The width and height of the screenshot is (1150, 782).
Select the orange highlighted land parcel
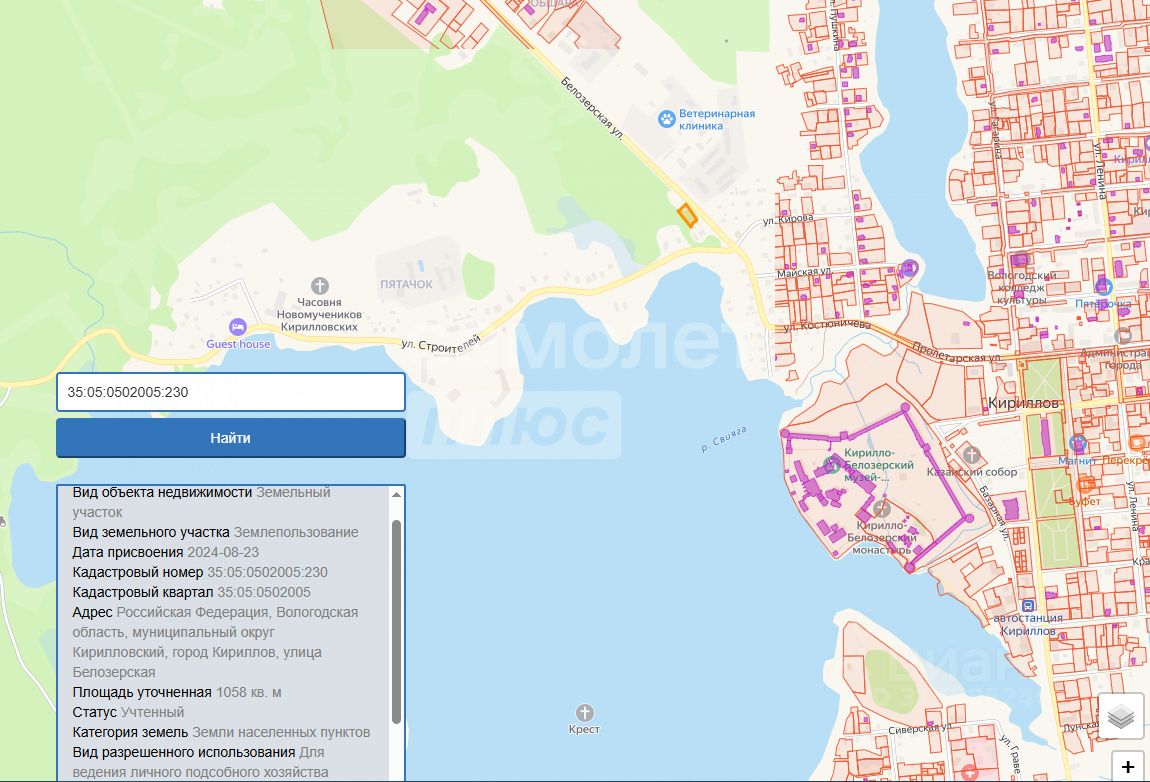point(687,214)
